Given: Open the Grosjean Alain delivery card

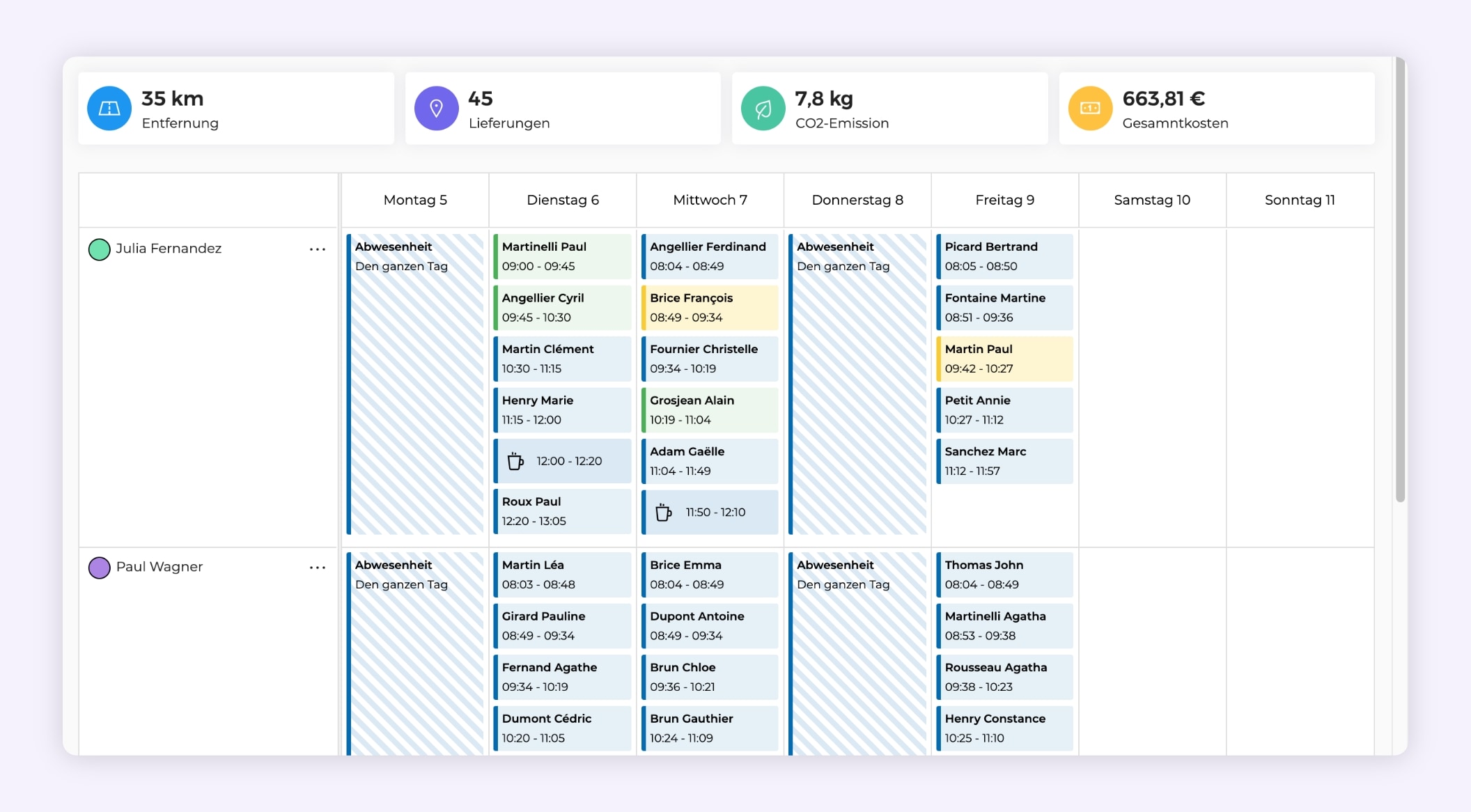Looking at the screenshot, I should 710,410.
